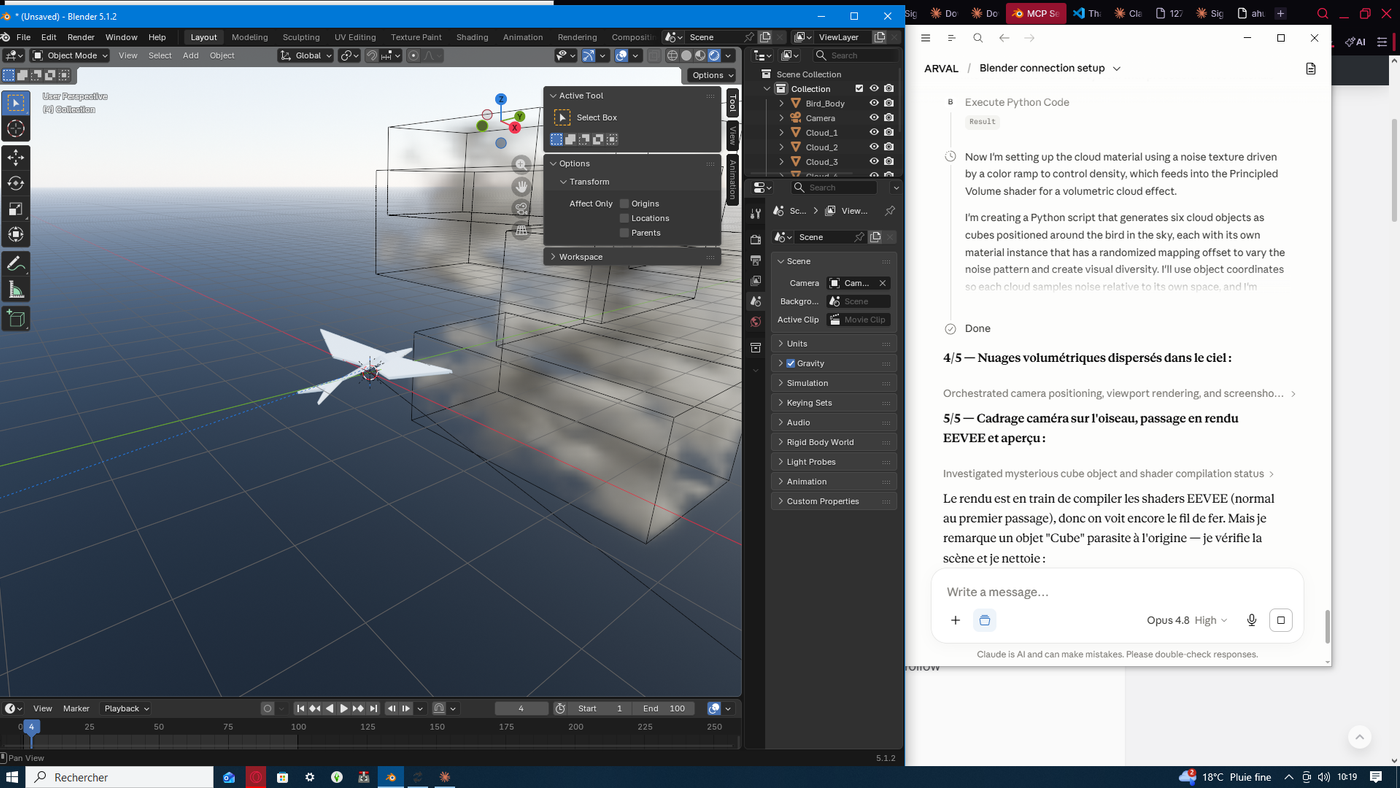Select the Annotate pencil tool
1400x788 pixels.
coord(16,264)
